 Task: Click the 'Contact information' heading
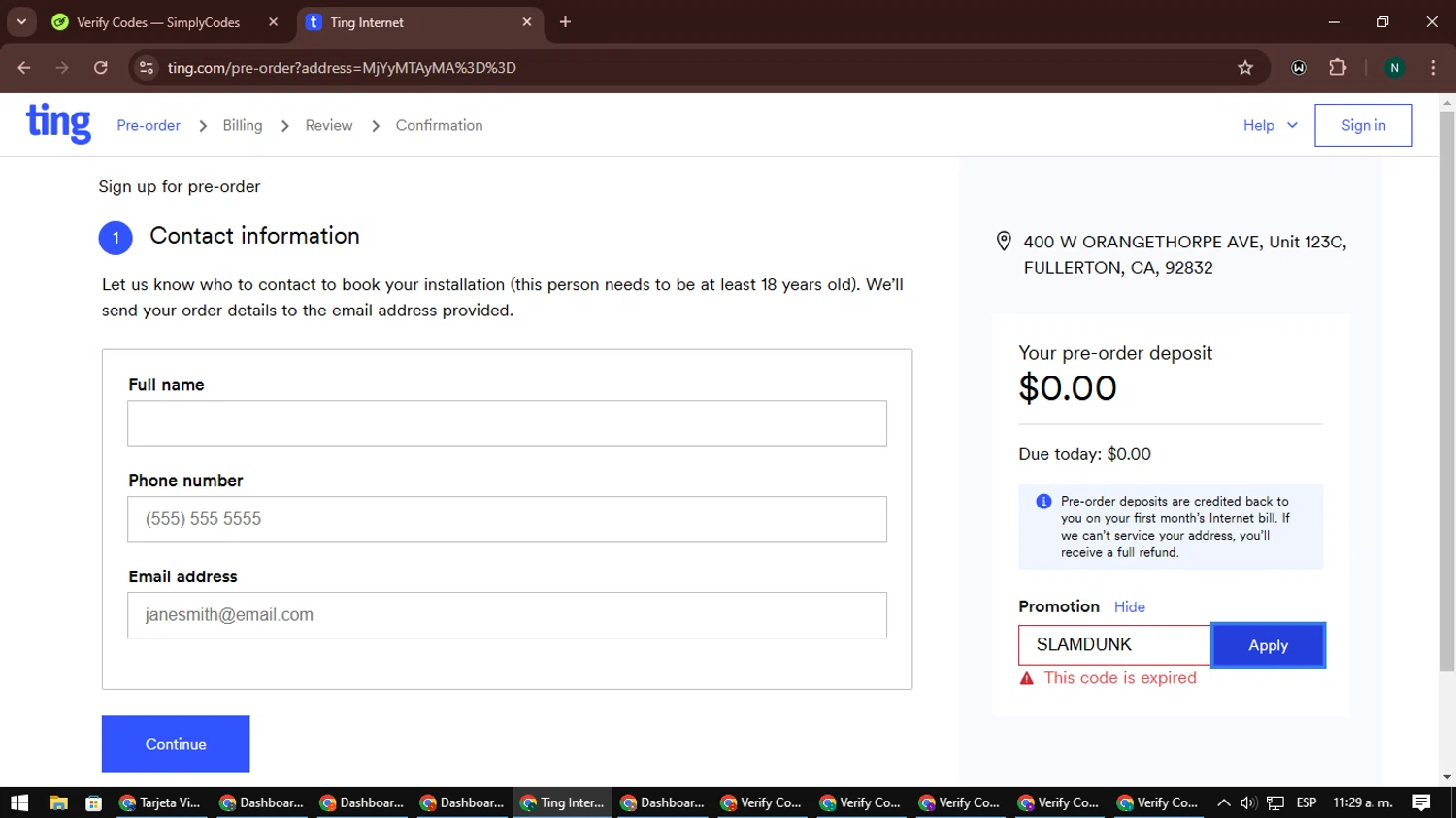[254, 236]
